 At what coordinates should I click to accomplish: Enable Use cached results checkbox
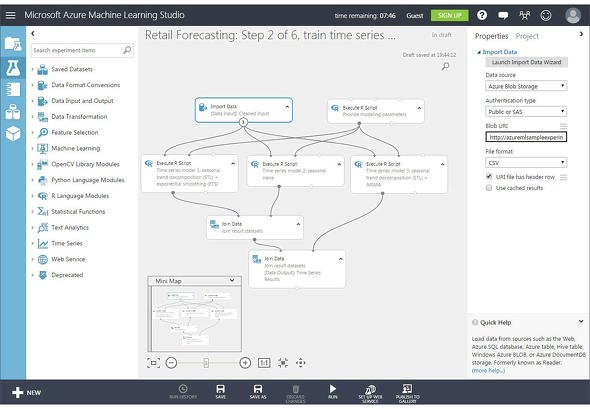(489, 187)
